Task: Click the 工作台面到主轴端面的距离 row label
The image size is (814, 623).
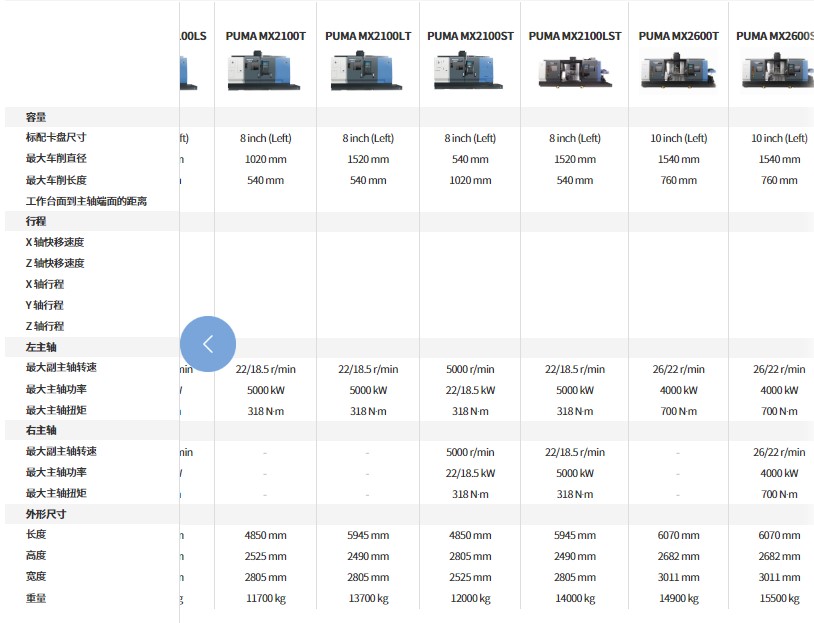Action: click(x=86, y=201)
